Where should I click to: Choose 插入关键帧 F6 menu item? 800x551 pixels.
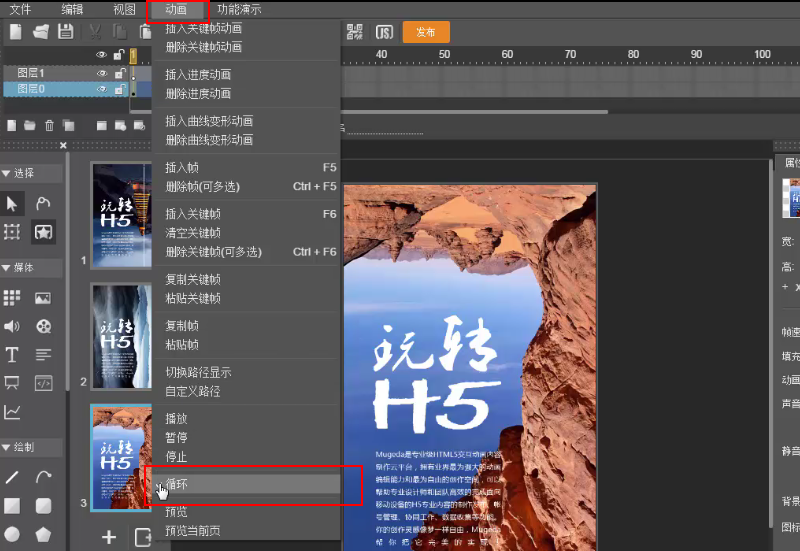[x=246, y=214]
